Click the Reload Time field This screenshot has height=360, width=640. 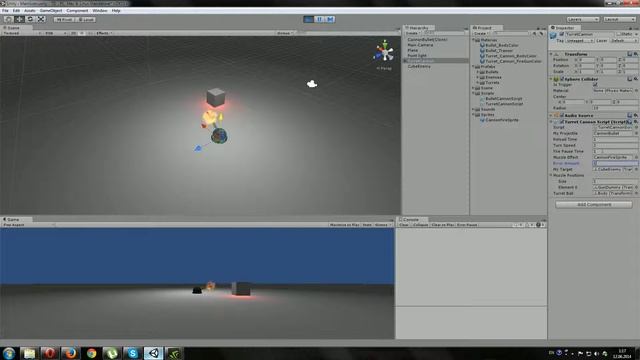point(616,139)
